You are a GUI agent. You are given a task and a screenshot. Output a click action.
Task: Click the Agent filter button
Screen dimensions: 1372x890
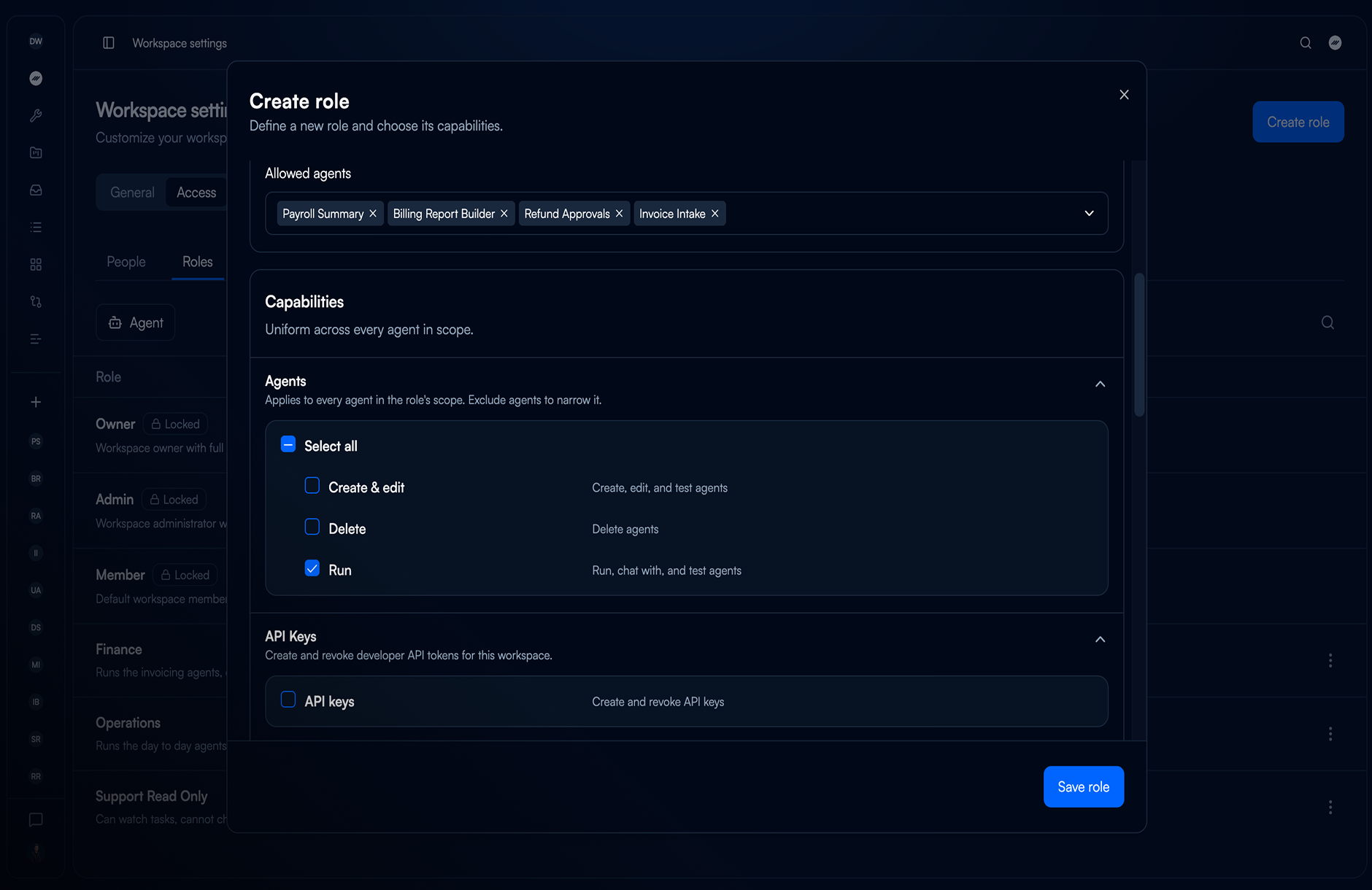(136, 322)
